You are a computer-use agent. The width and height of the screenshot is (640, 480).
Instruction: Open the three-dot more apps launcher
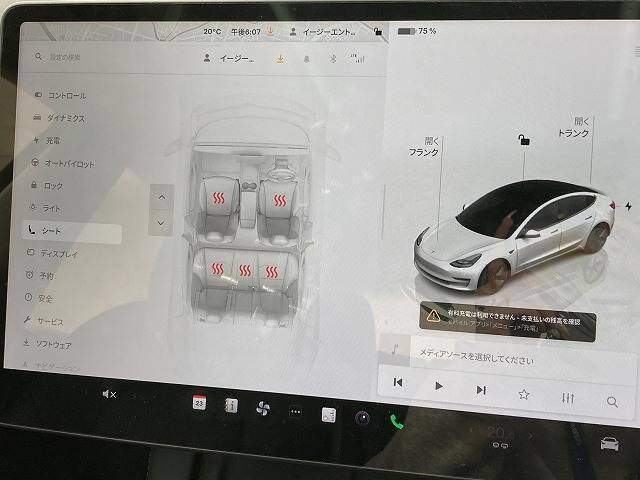click(295, 411)
